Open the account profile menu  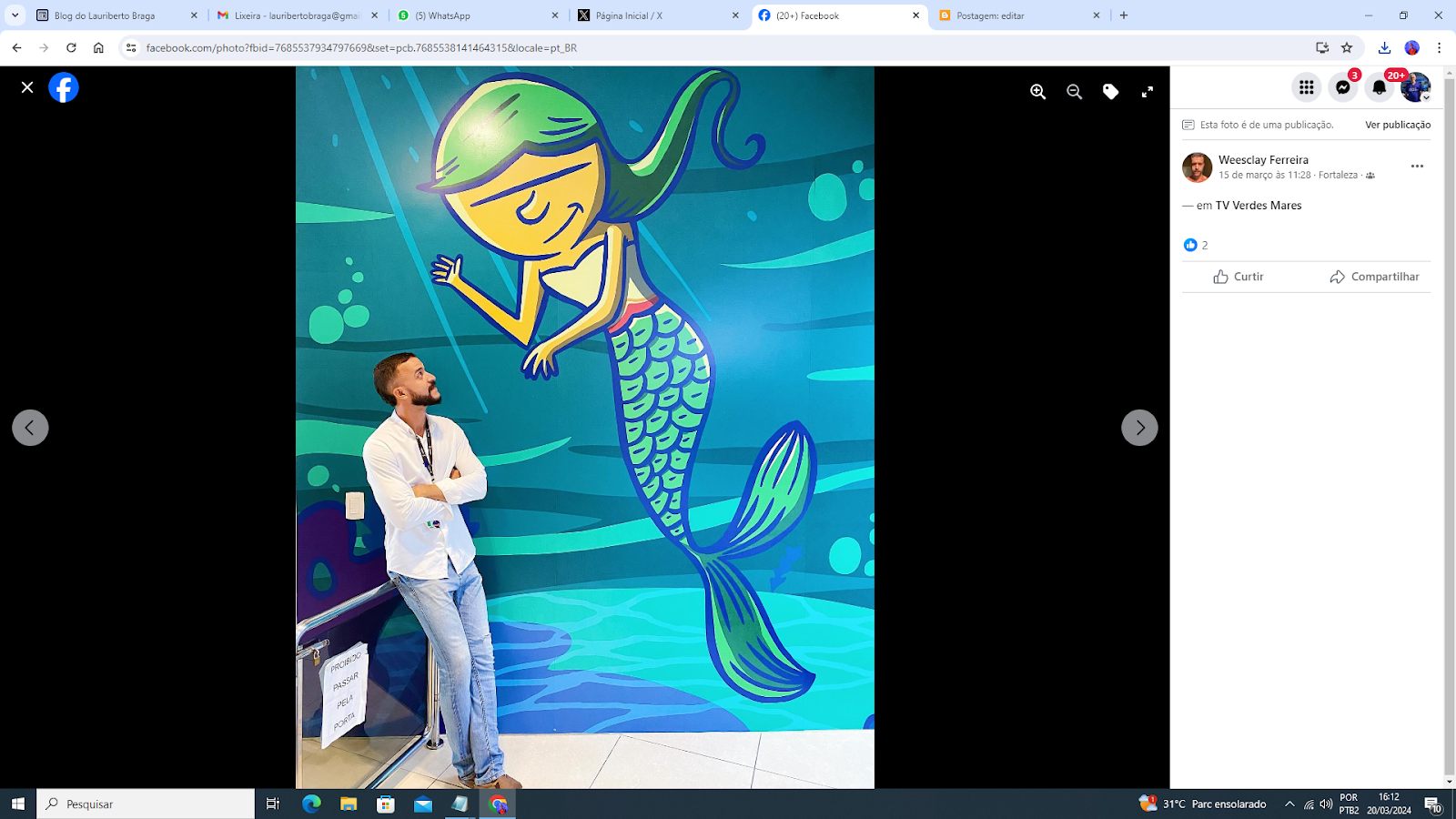(1415, 87)
